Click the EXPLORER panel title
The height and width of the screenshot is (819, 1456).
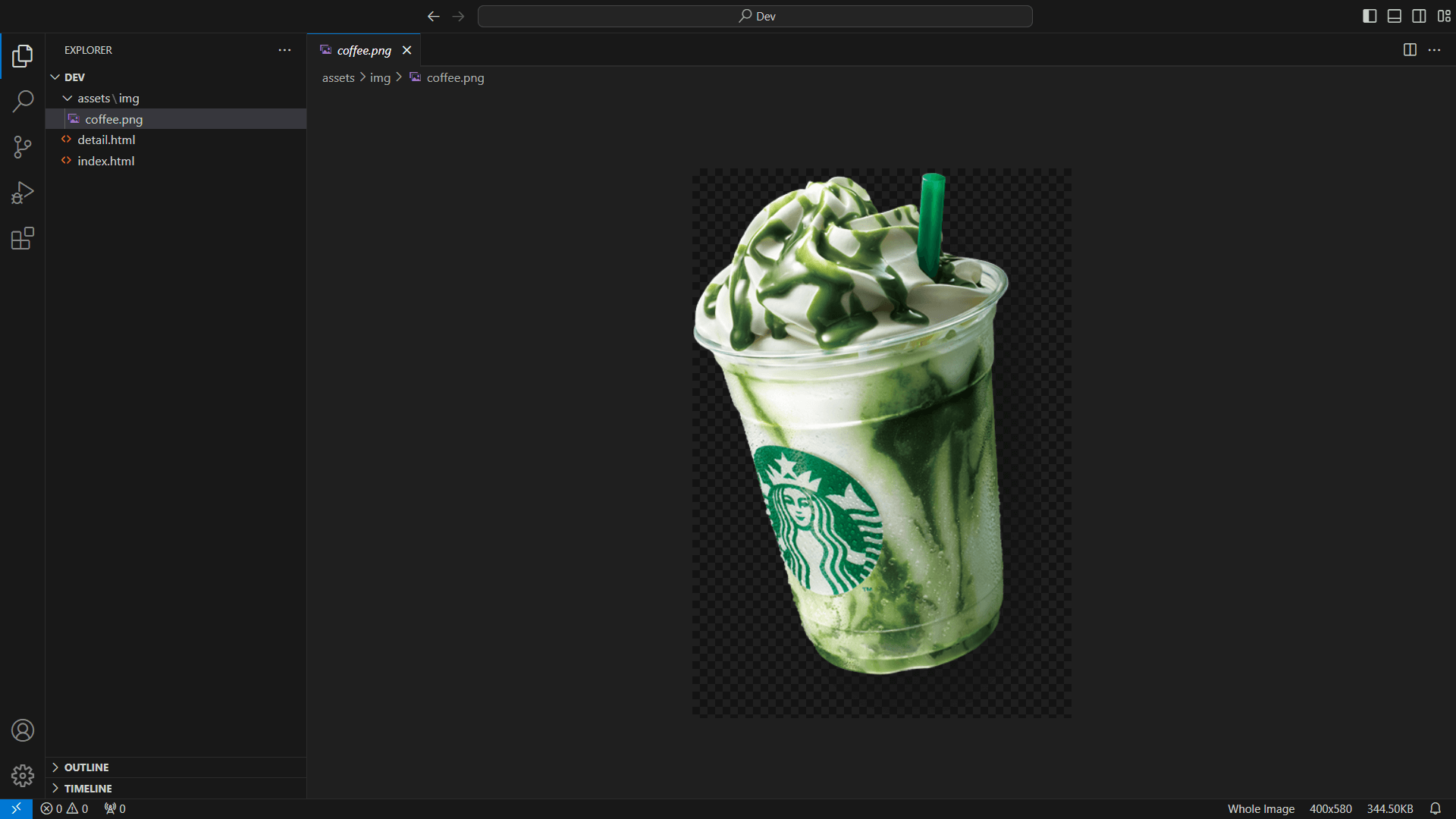[88, 50]
